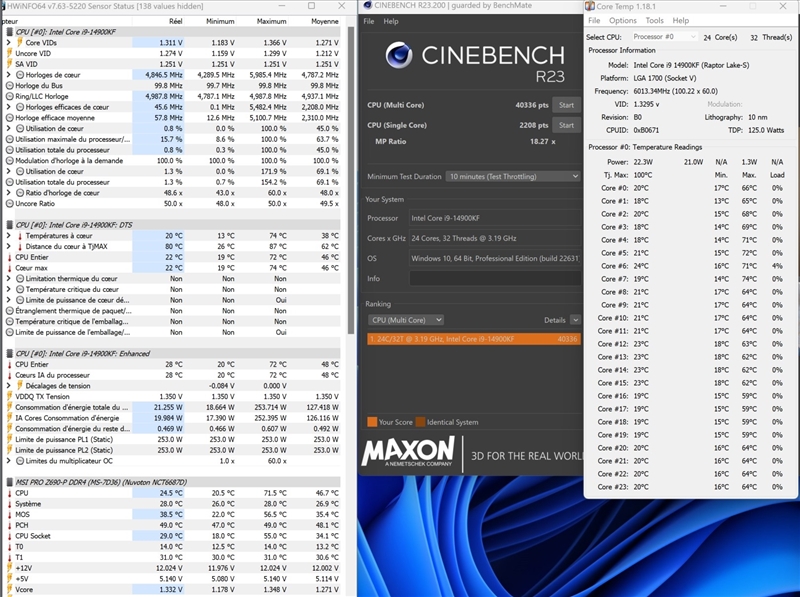Click the thermometer icon beside MOS
The width and height of the screenshot is (800, 597).
(9, 514)
